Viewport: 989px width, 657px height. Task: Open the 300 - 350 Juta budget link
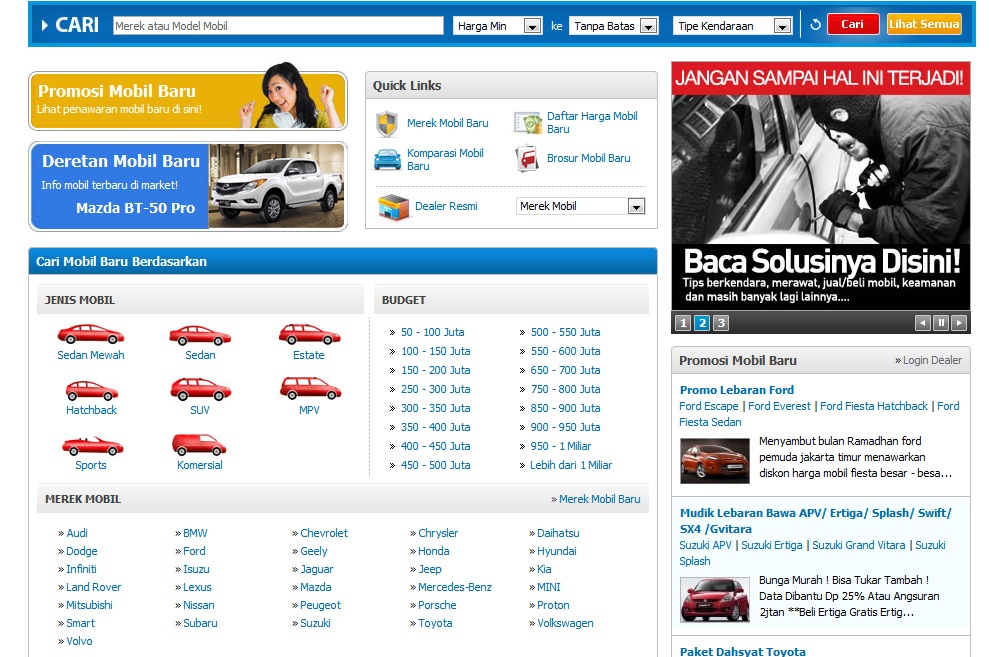(435, 408)
